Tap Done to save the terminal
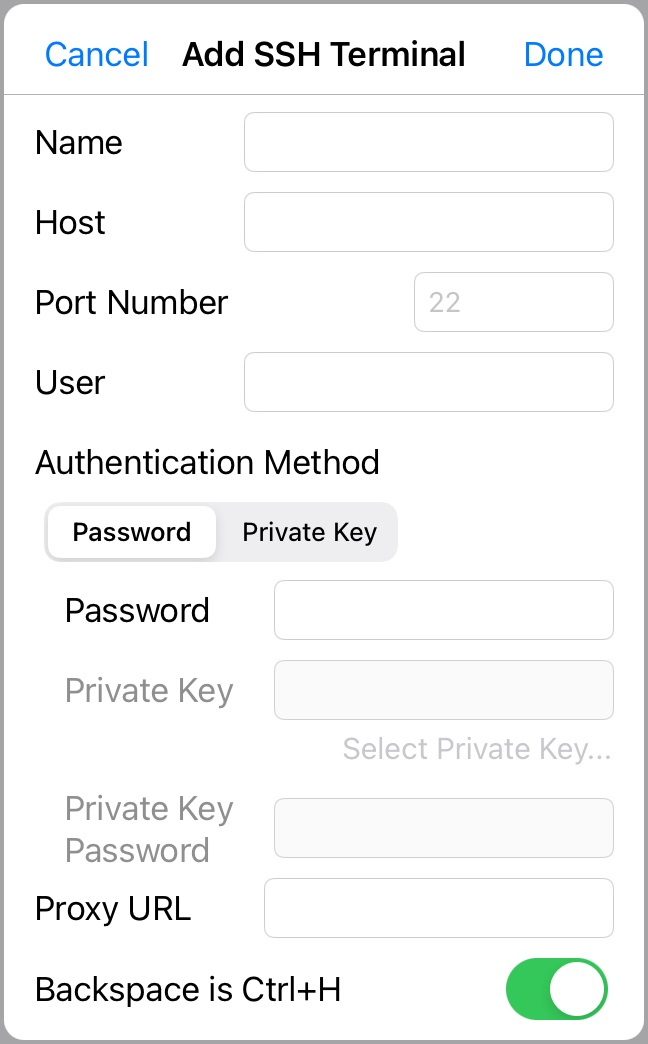The image size is (648, 1044). coord(563,55)
